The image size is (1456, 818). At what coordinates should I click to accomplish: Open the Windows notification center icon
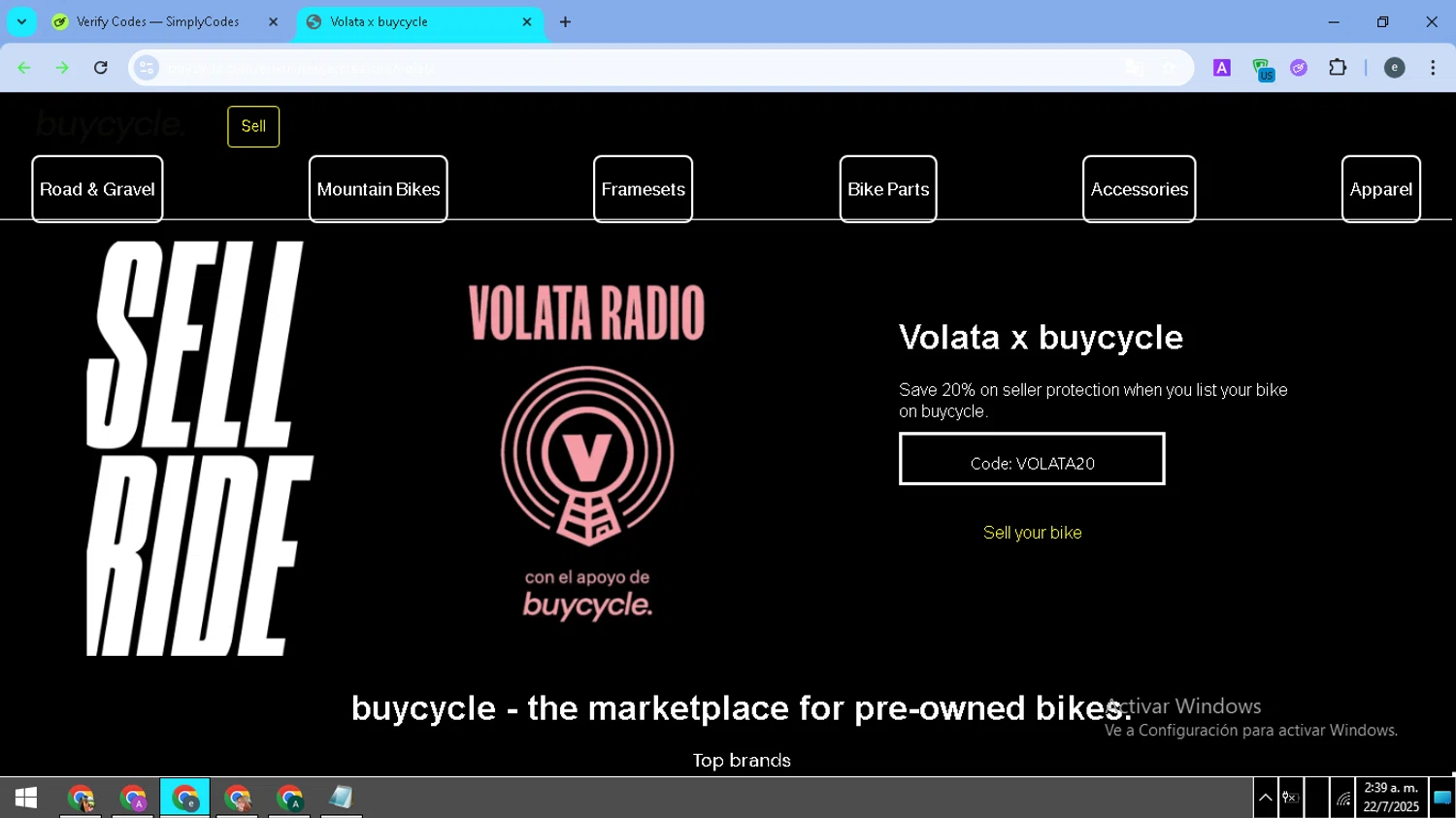click(1442, 798)
